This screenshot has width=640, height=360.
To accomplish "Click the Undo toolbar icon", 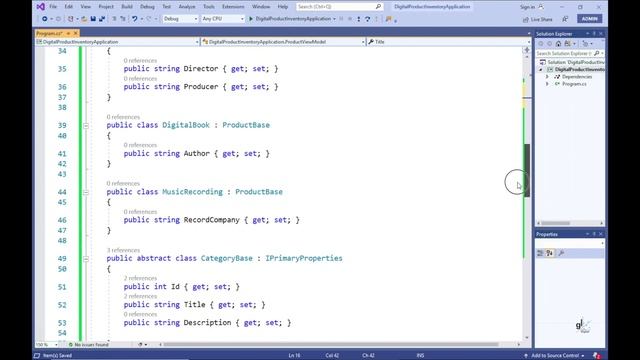I will [x=134, y=19].
